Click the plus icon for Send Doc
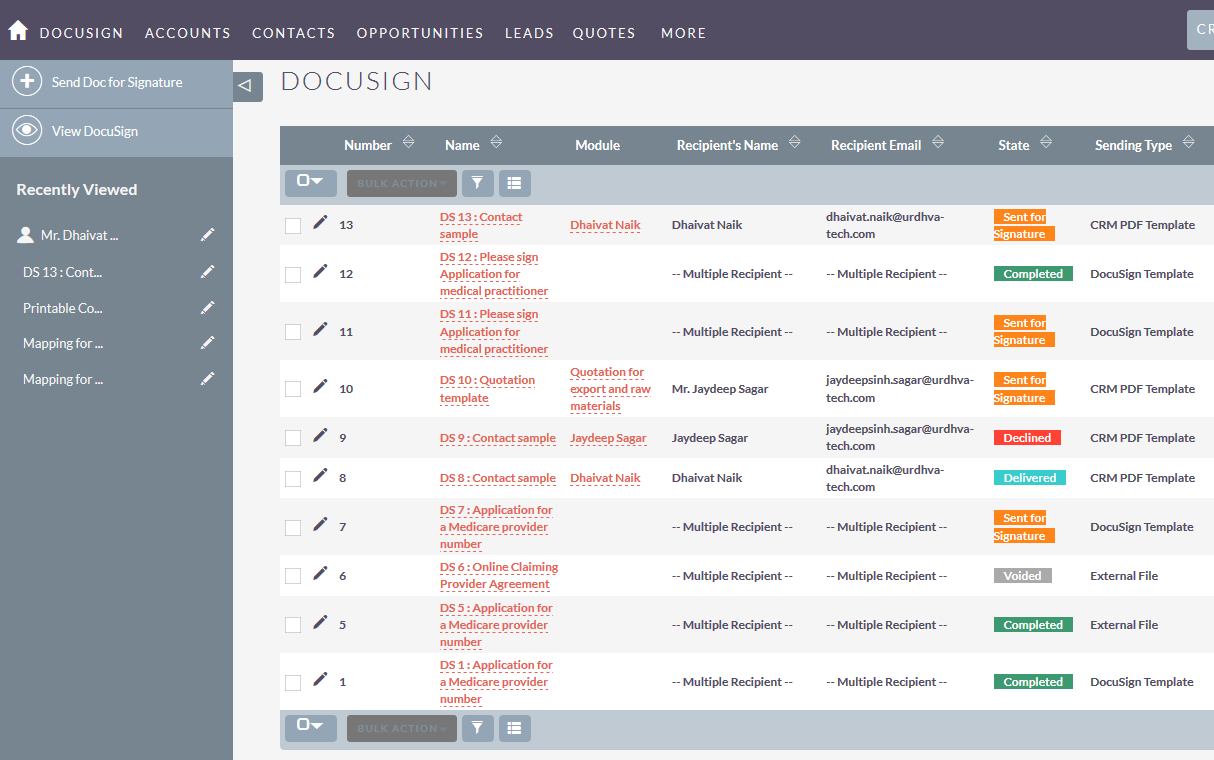1214x760 pixels. (x=27, y=82)
